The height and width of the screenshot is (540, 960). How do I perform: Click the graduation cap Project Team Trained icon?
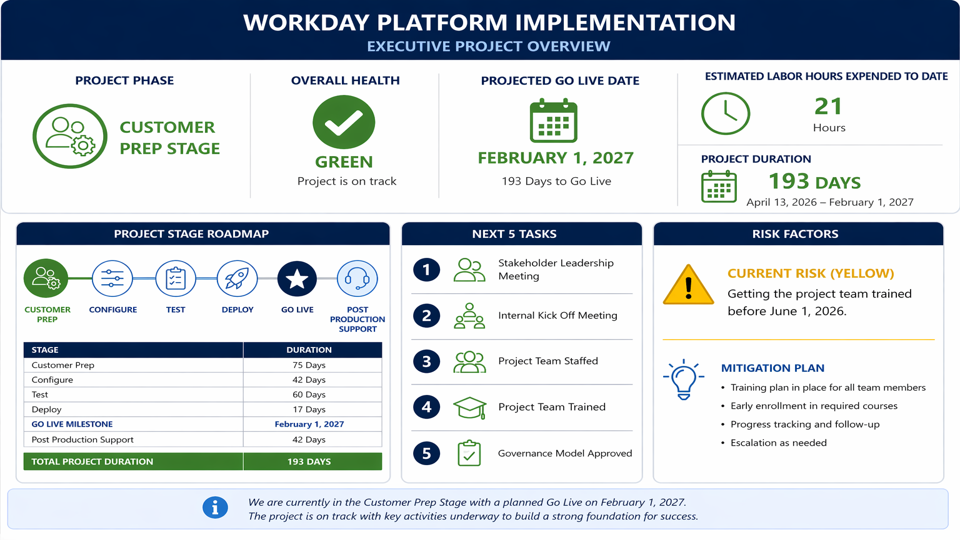(470, 408)
